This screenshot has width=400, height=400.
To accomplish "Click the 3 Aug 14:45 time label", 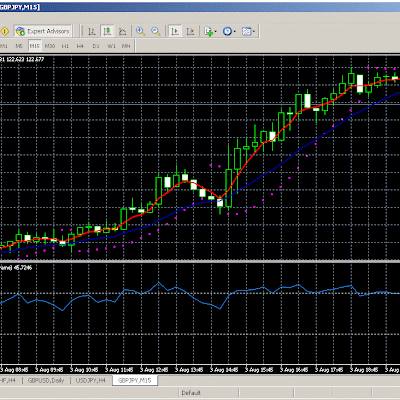I will [224, 370].
